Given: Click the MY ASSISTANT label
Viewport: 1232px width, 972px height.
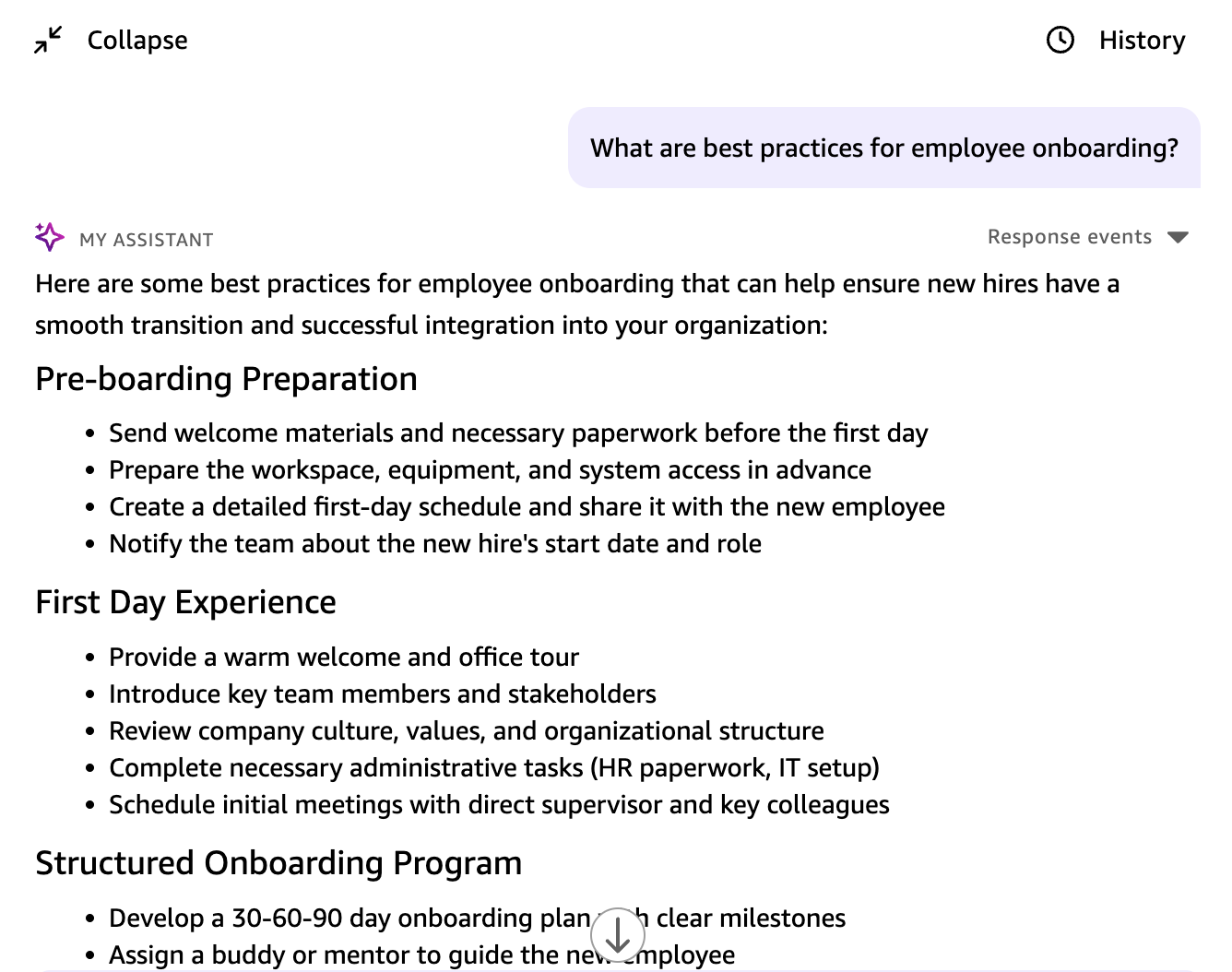Looking at the screenshot, I should point(146,240).
